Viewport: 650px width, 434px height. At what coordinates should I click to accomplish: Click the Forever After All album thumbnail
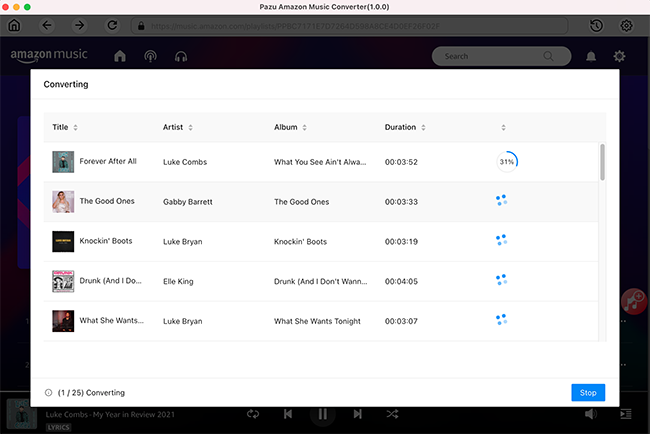click(x=63, y=162)
